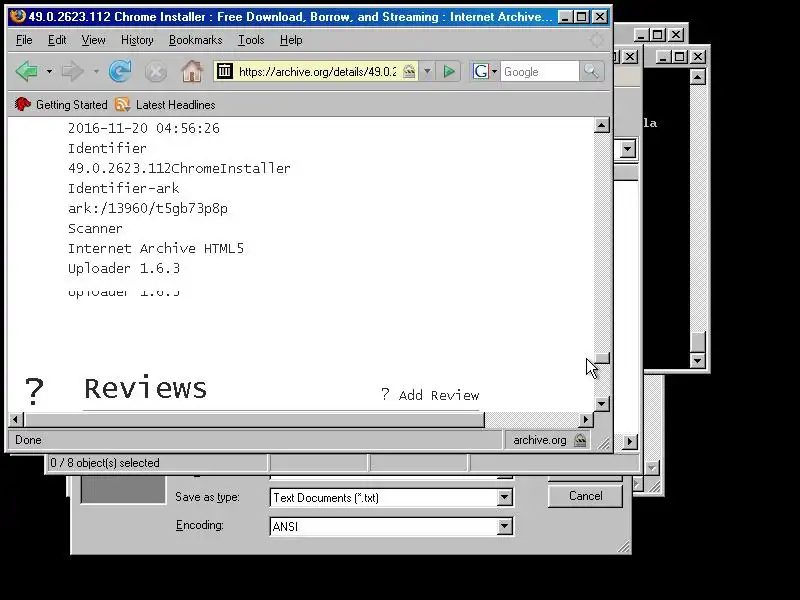The width and height of the screenshot is (800, 600).
Task: Click the Reviews heading
Action: point(145,389)
